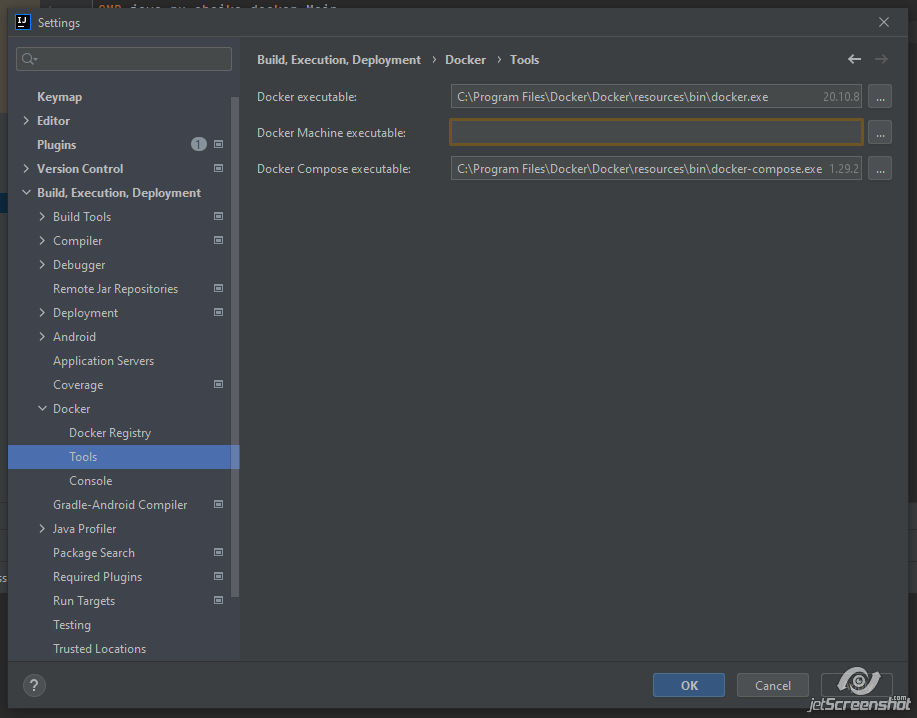
Task: Click the project-level icon next to Gradle-Android Compiler
Action: pos(218,504)
